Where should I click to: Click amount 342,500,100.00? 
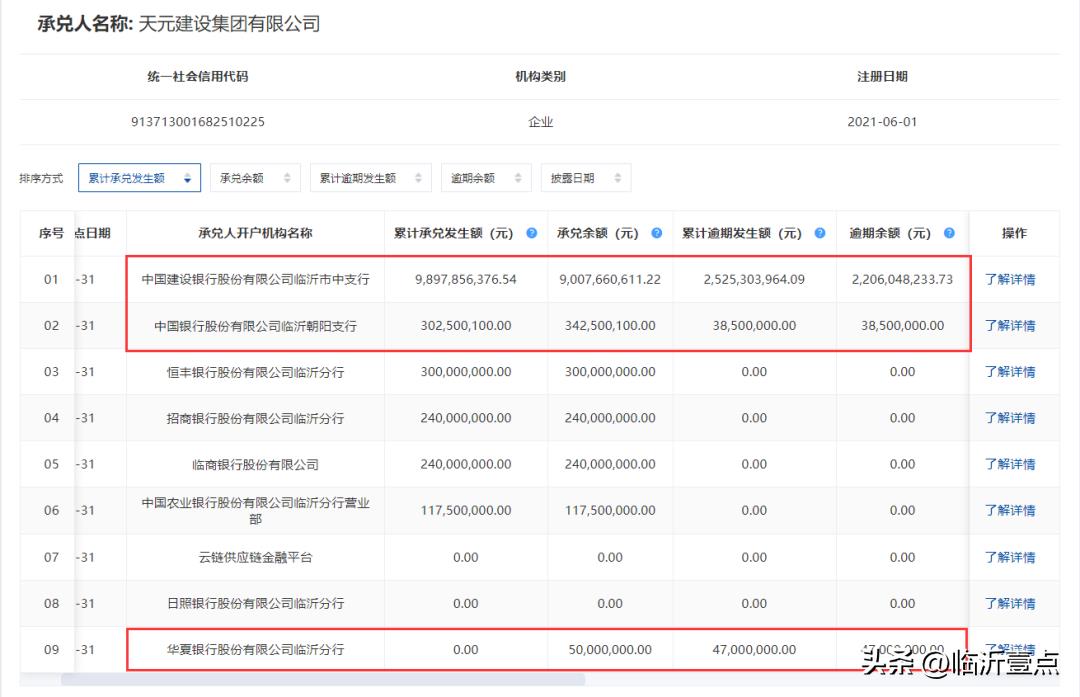[610, 325]
